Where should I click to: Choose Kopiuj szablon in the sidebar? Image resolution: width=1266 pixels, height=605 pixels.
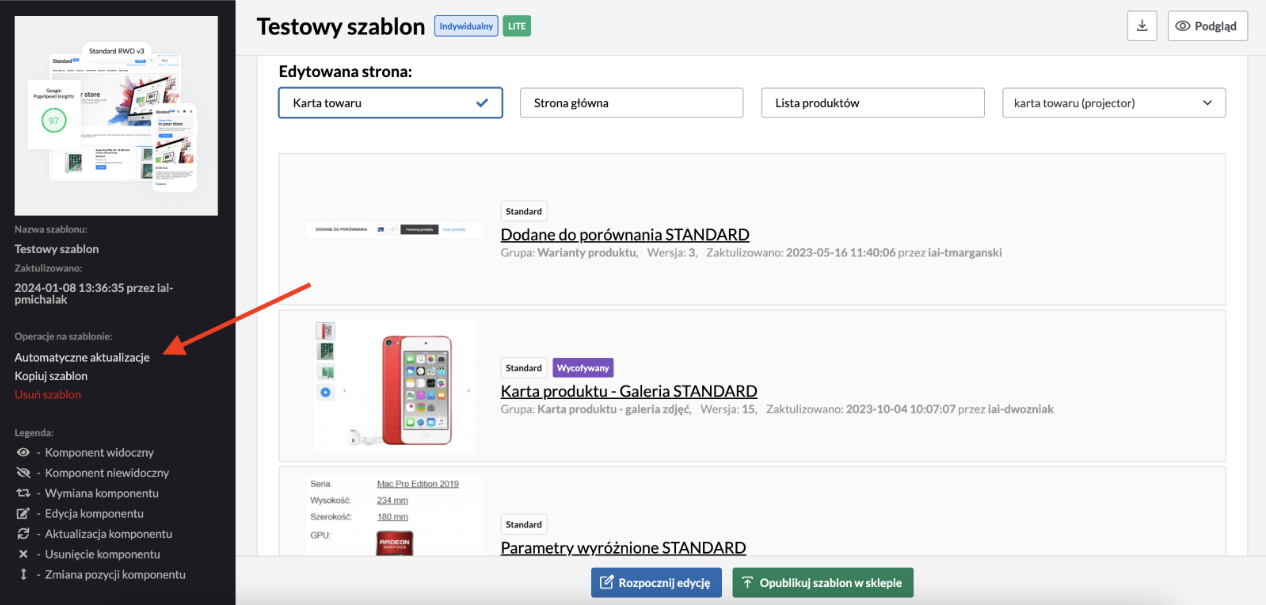[x=51, y=376]
